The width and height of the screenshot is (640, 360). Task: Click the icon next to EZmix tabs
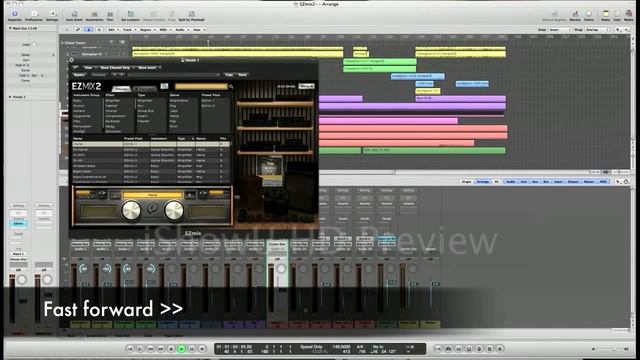tap(164, 86)
